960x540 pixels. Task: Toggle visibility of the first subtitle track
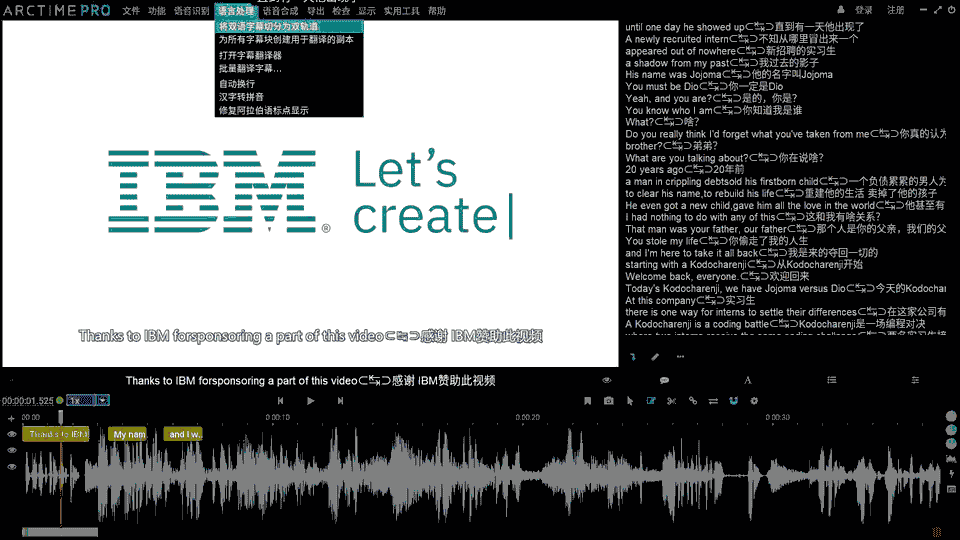point(12,435)
